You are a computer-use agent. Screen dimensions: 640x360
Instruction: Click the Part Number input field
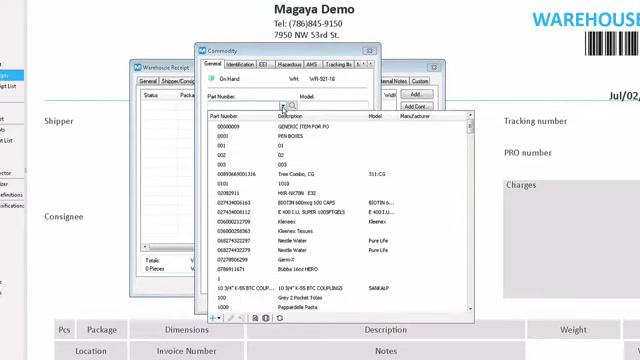tap(243, 106)
